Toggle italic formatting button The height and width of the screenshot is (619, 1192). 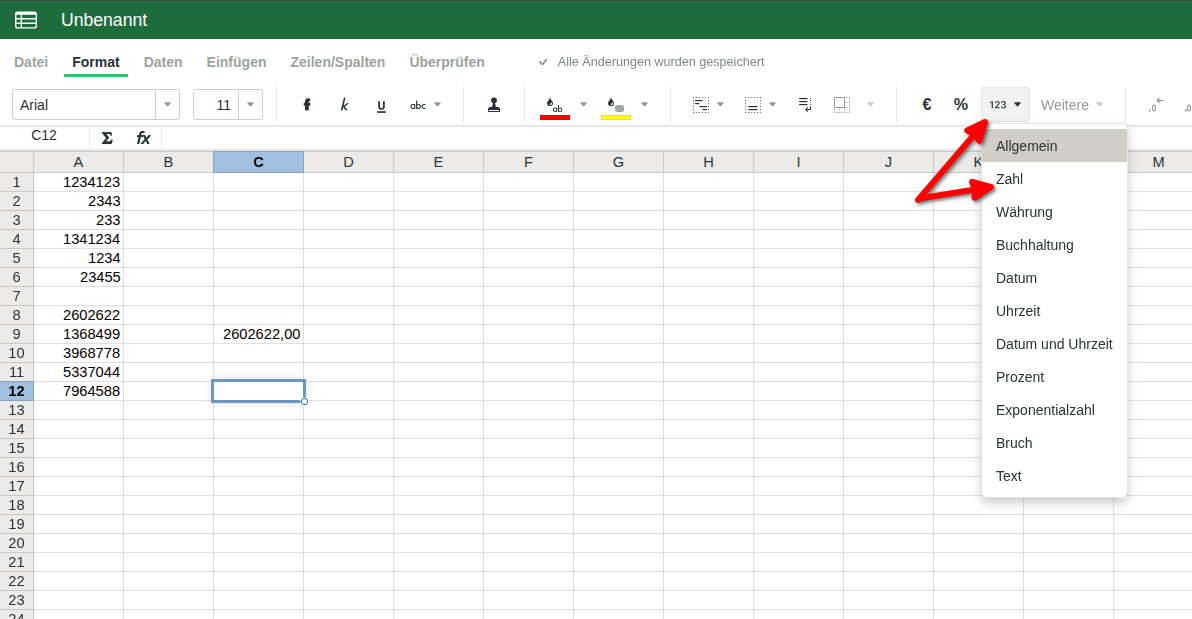click(x=344, y=105)
